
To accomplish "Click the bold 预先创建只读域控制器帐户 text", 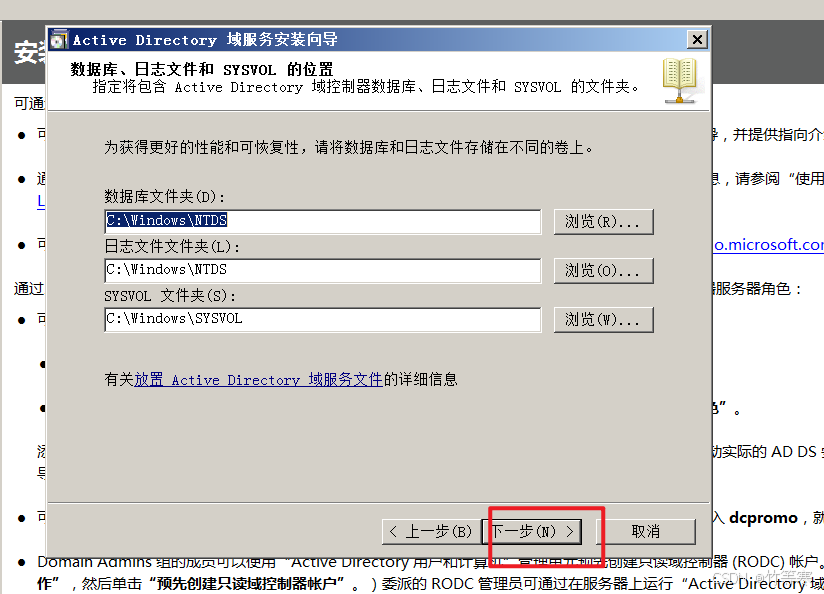I will point(247,583).
